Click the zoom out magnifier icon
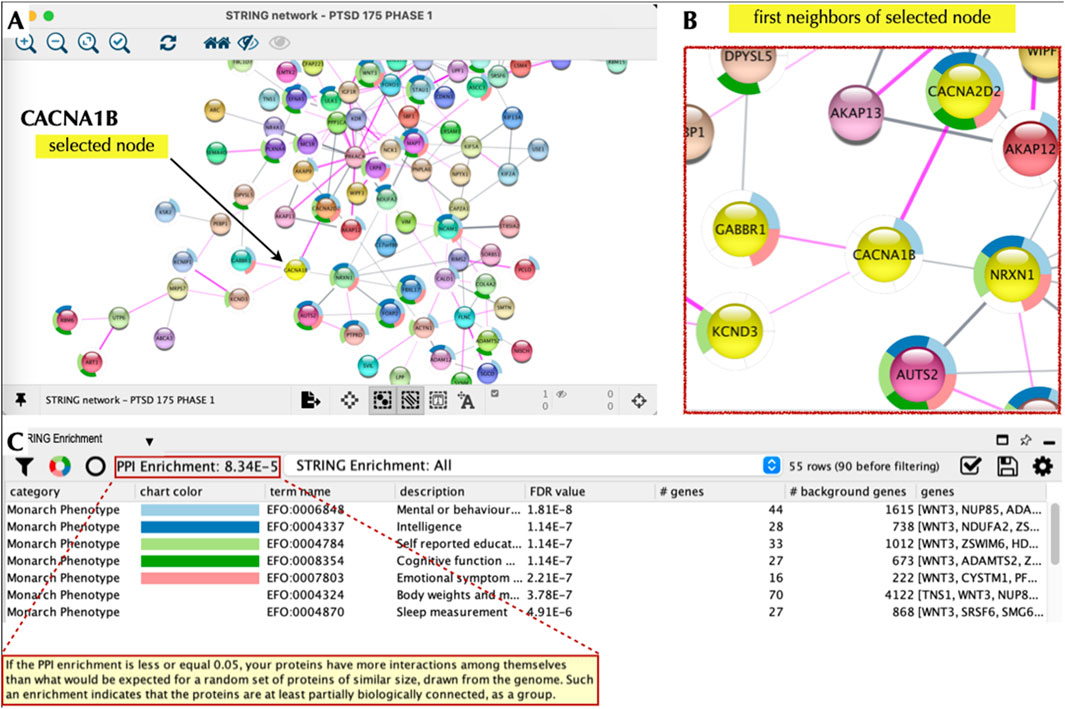This screenshot has width=1065, height=709. [x=57, y=43]
